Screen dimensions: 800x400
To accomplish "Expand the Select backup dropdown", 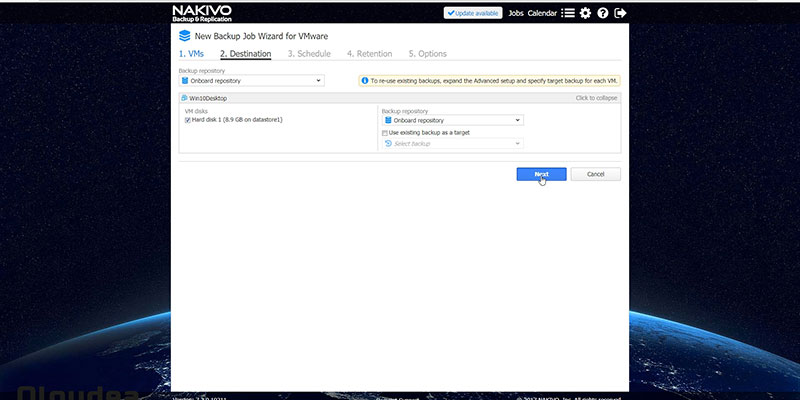I will [x=453, y=144].
